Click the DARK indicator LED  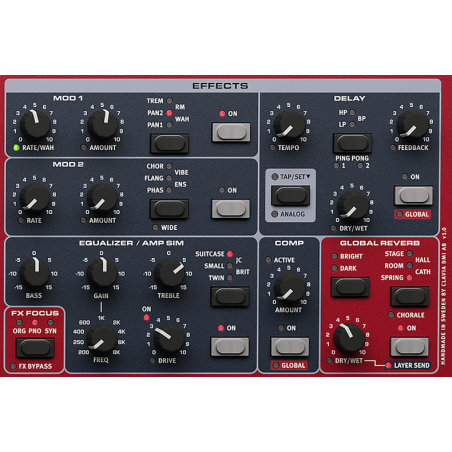tap(334, 268)
